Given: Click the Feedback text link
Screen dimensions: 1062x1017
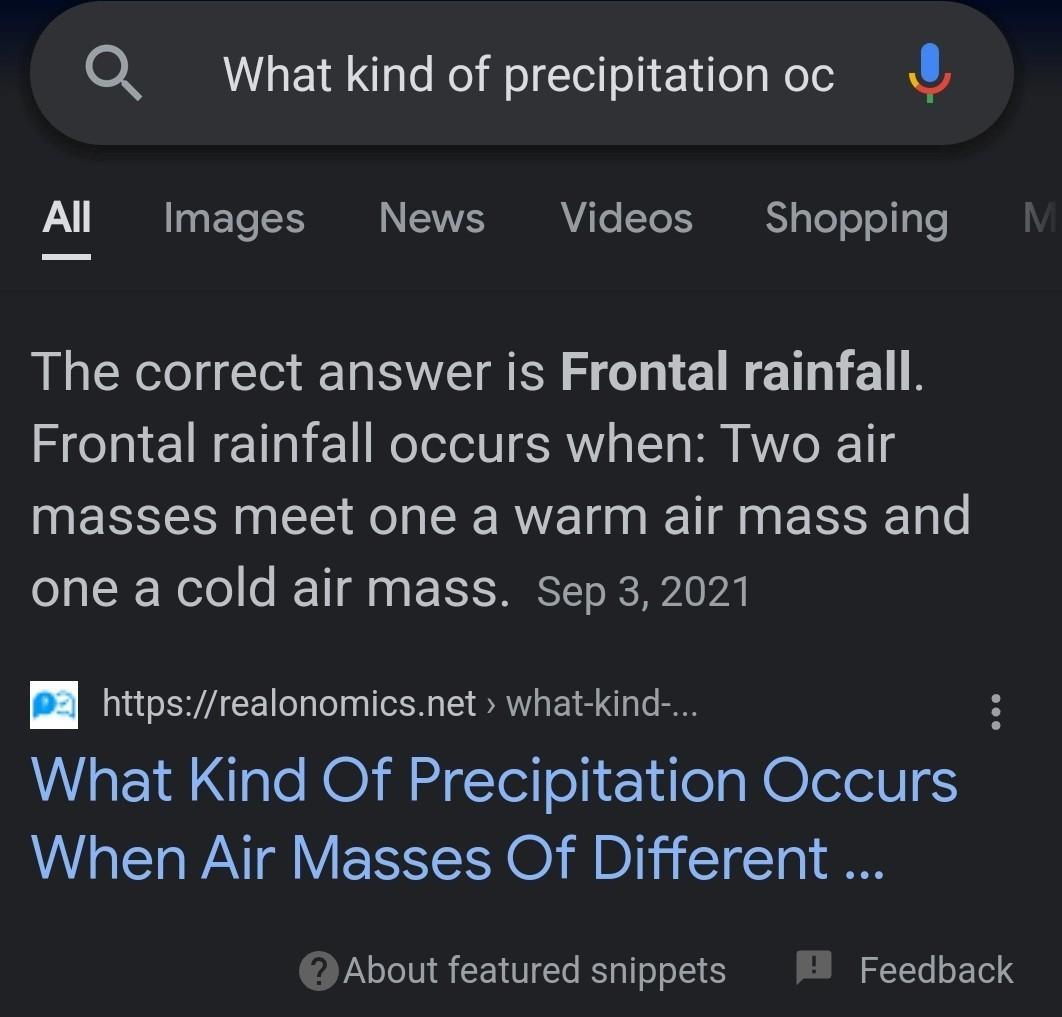Looking at the screenshot, I should 936,970.
